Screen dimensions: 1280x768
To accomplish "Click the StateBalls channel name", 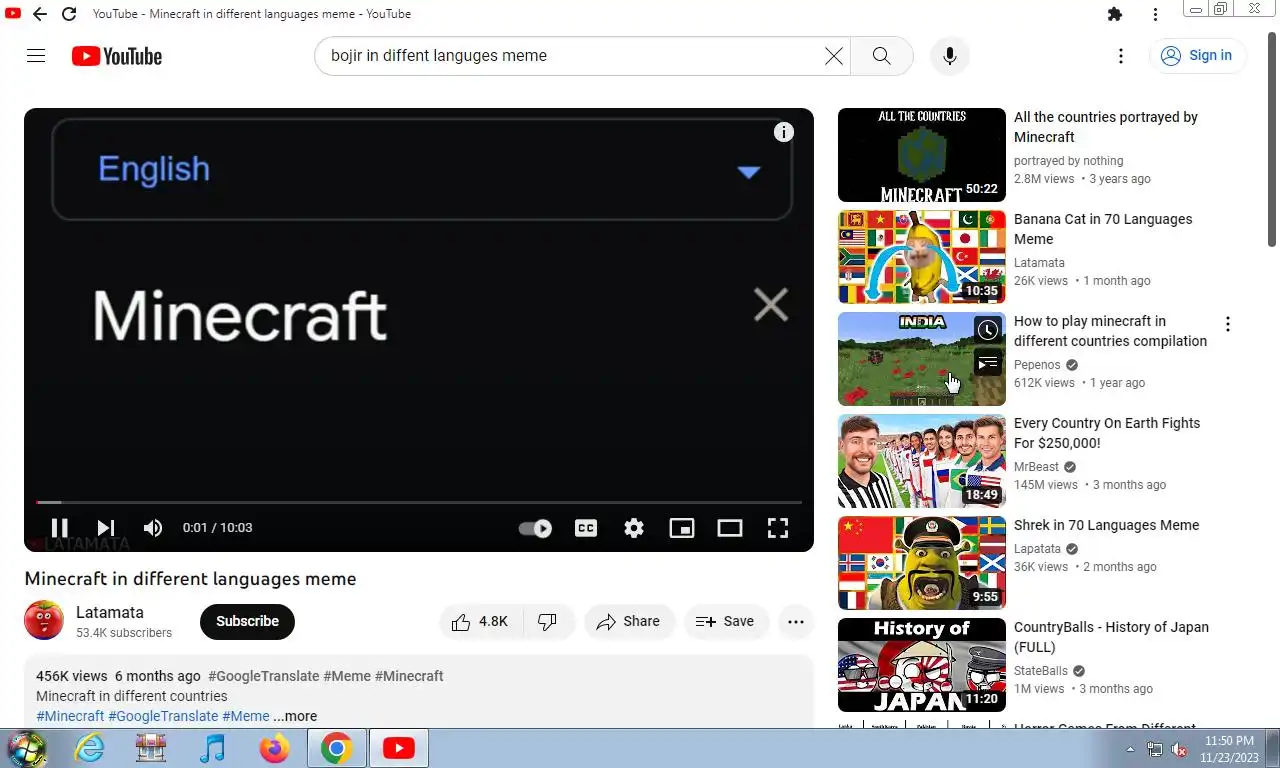I will coord(1041,671).
